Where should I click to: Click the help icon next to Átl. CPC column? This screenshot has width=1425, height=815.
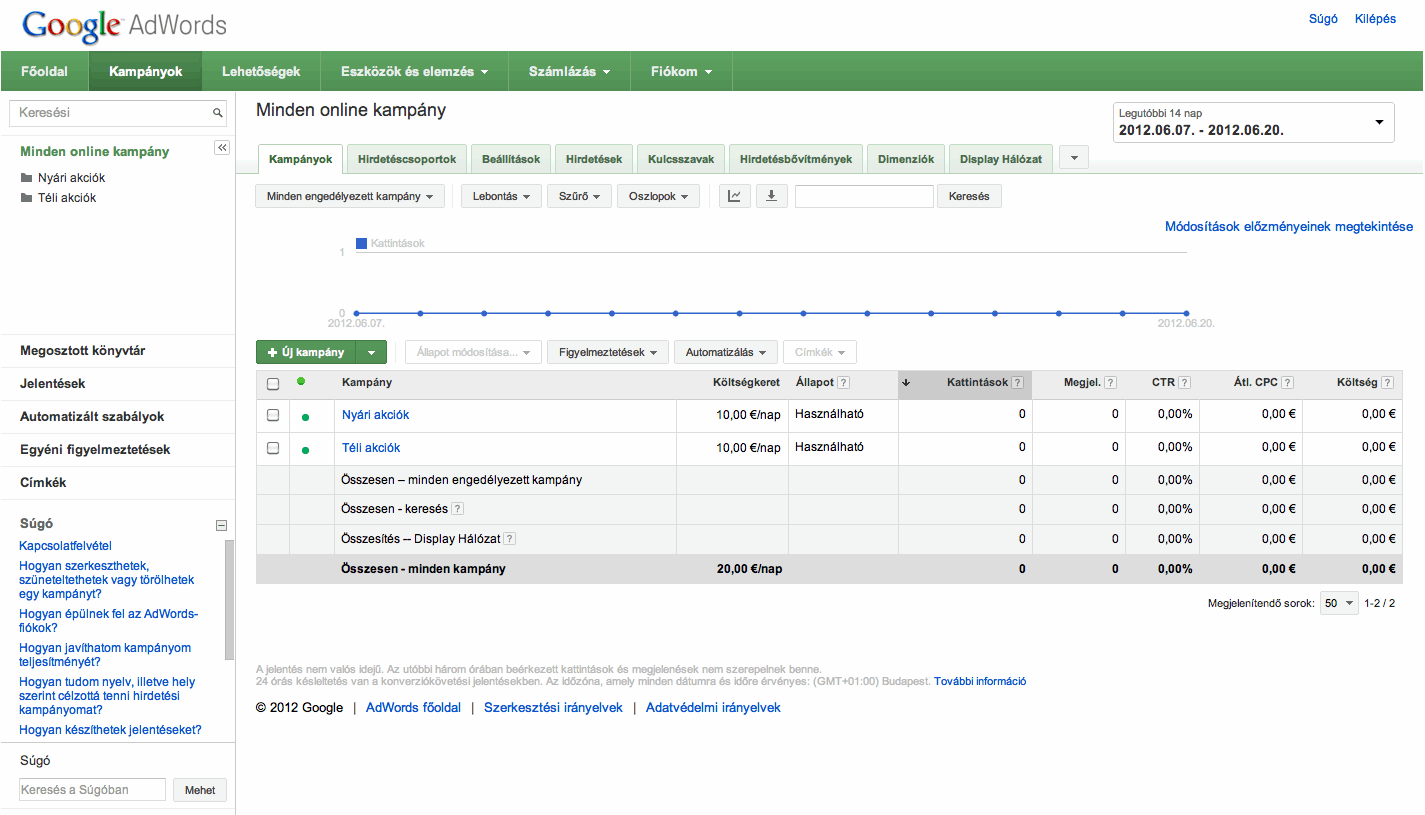1287,383
